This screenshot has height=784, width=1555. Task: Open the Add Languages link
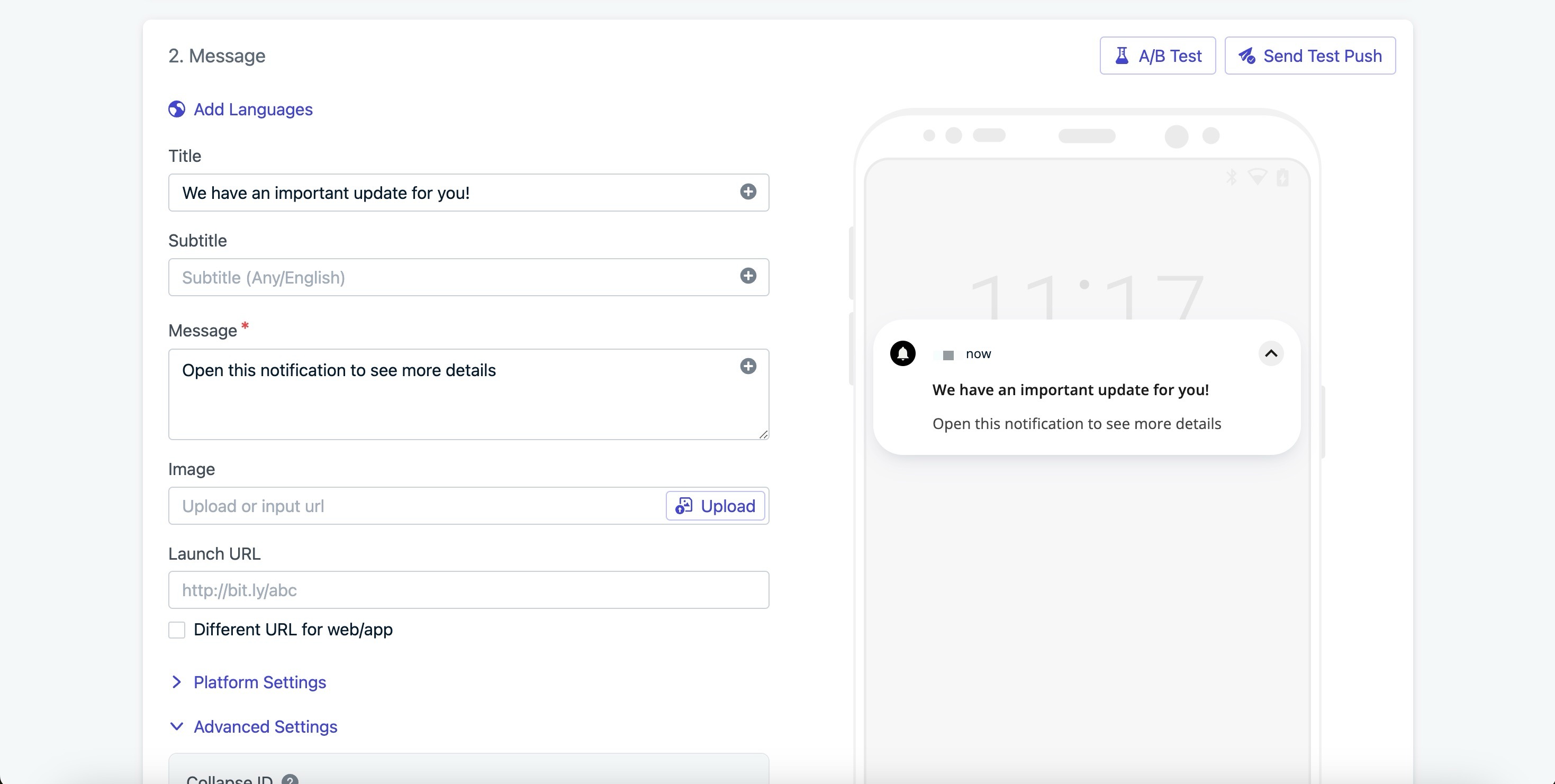coord(253,109)
